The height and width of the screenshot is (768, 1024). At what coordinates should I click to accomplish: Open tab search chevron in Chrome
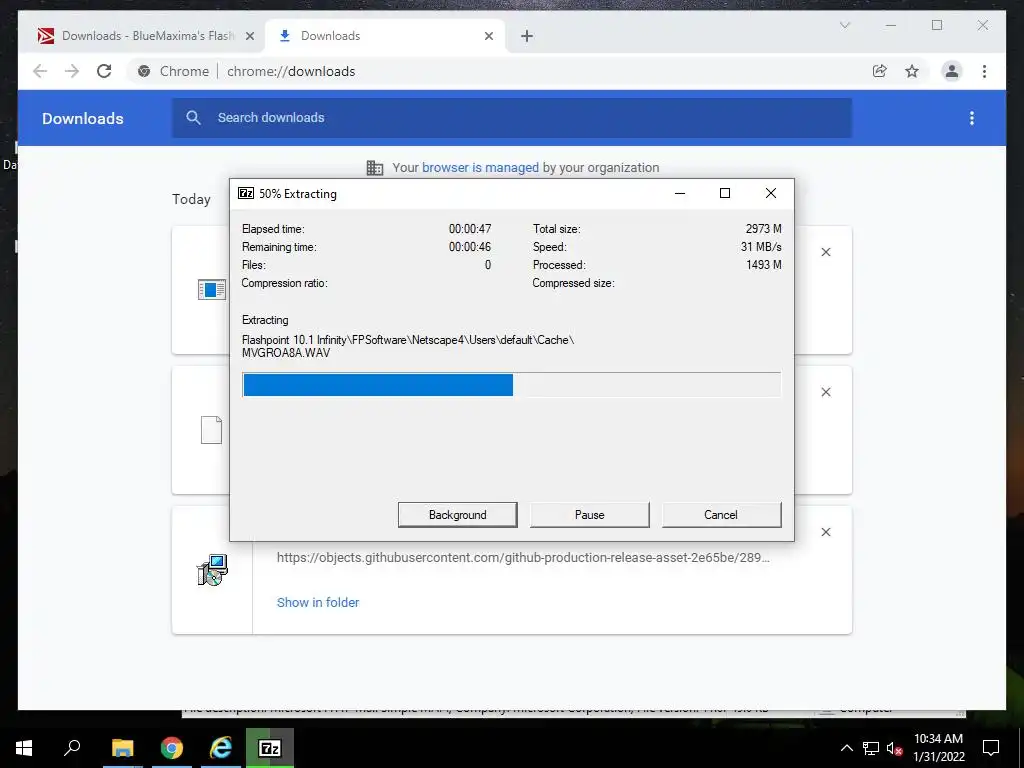[844, 25]
